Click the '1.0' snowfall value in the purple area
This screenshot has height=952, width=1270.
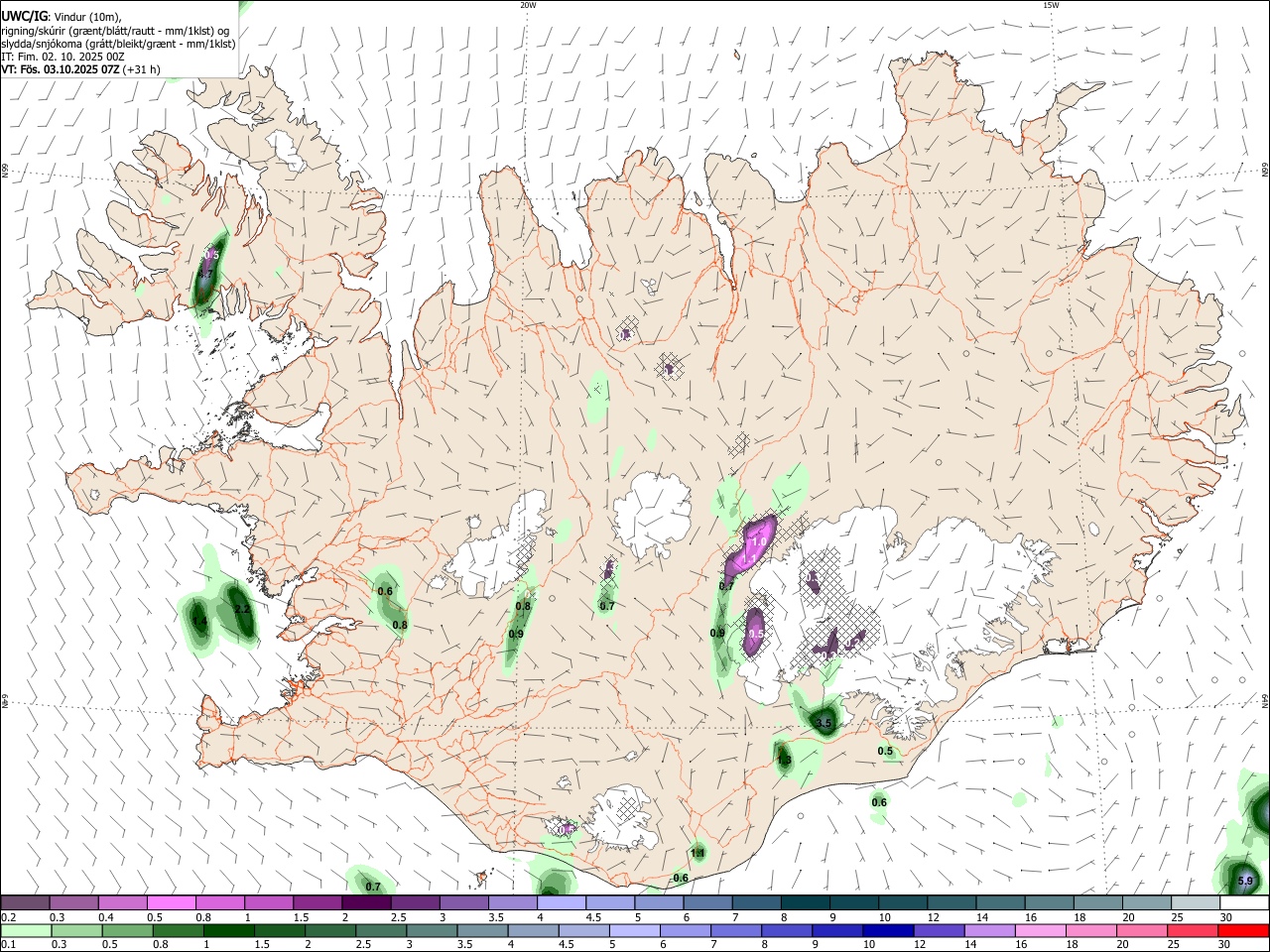click(758, 542)
